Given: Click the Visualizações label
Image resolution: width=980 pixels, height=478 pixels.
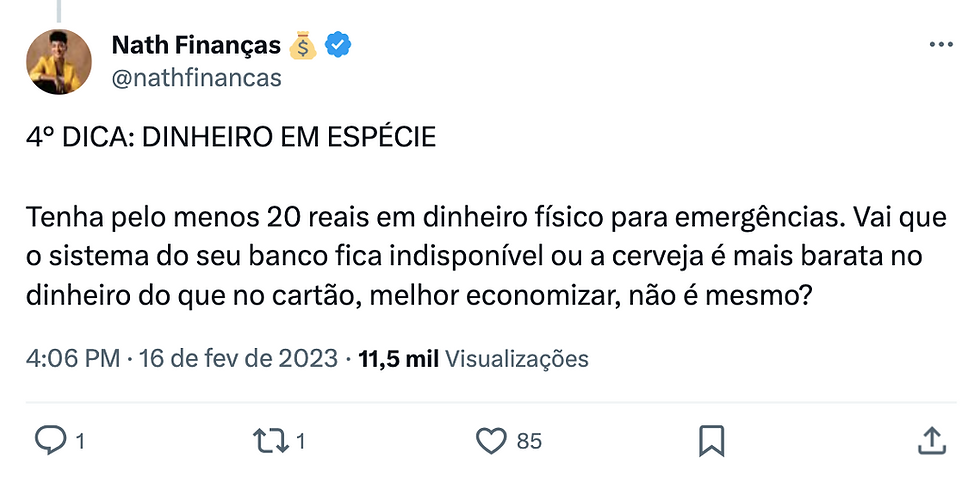Looking at the screenshot, I should (516, 358).
